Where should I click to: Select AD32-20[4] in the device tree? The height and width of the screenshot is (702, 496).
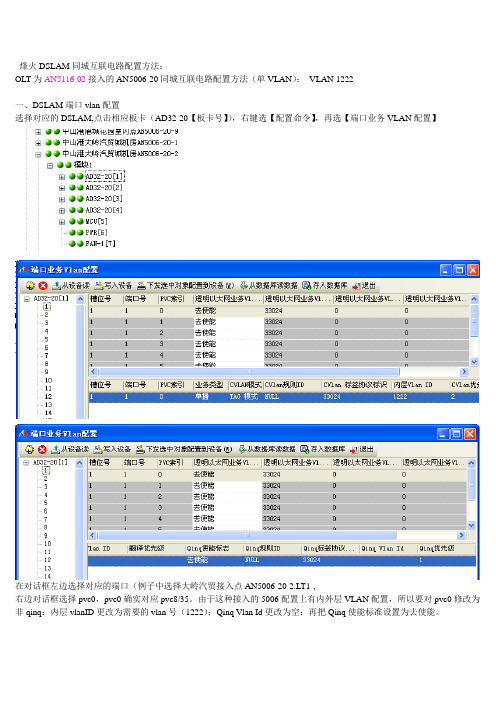click(x=104, y=210)
